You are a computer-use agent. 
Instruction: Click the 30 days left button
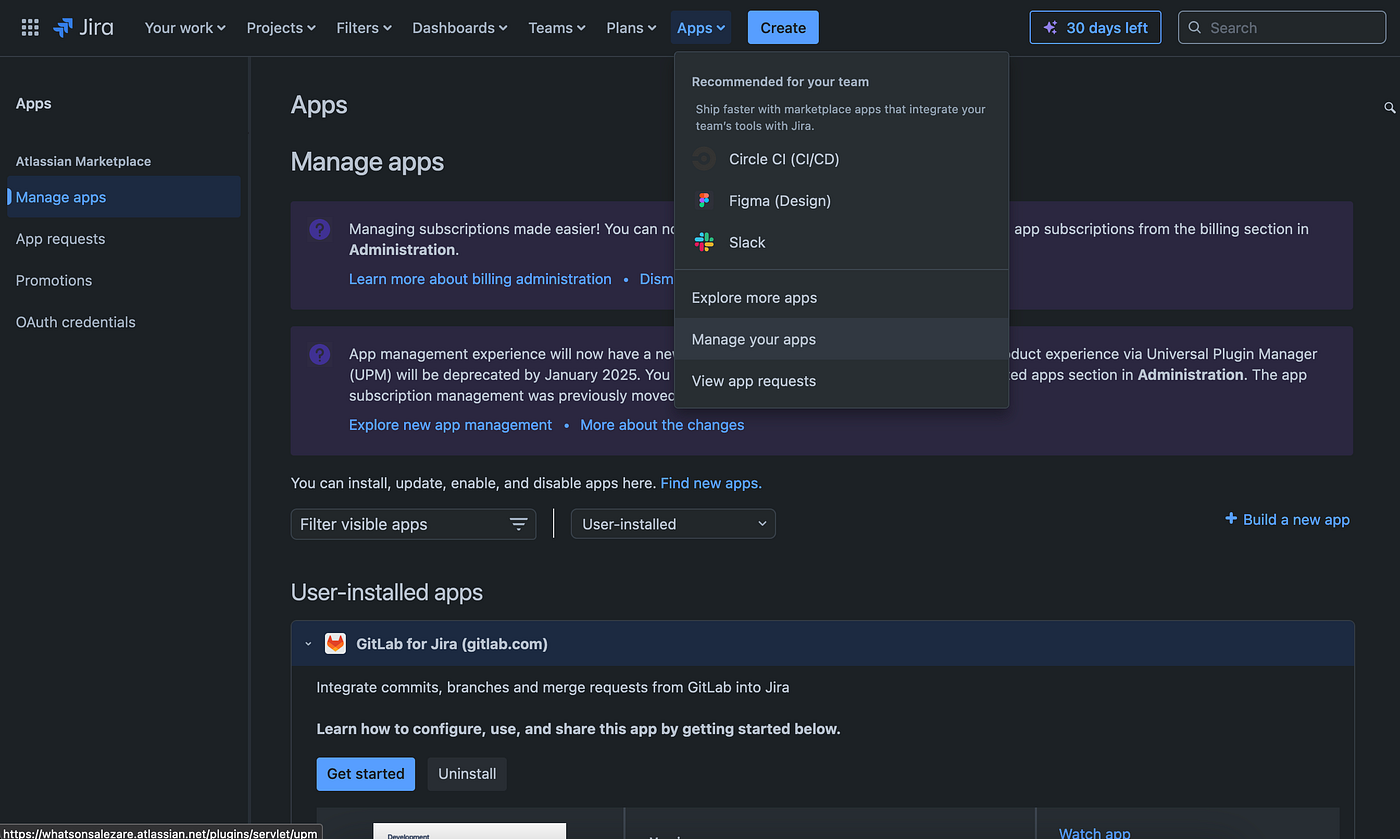pyautogui.click(x=1095, y=28)
